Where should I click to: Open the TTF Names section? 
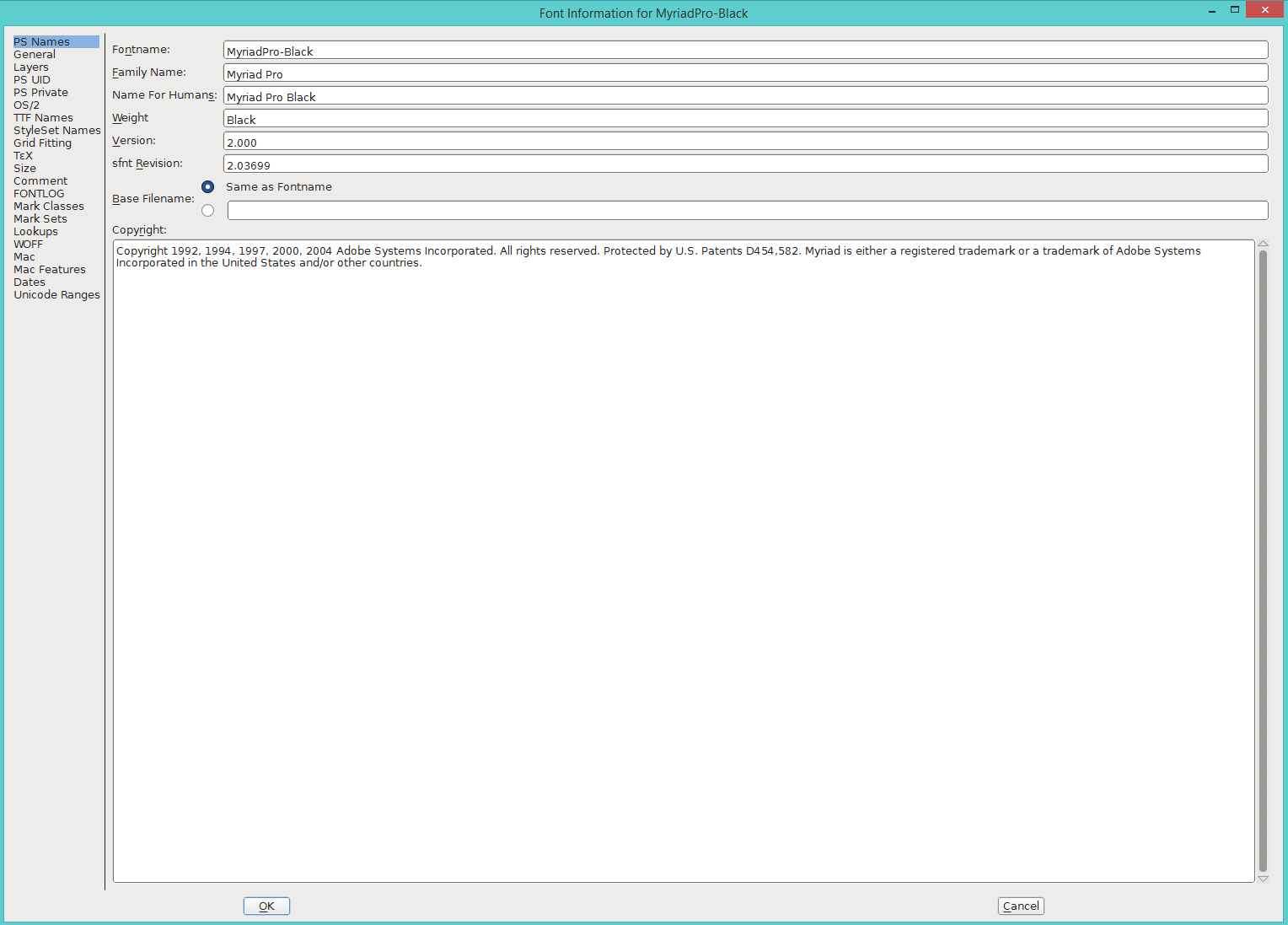[43, 118]
